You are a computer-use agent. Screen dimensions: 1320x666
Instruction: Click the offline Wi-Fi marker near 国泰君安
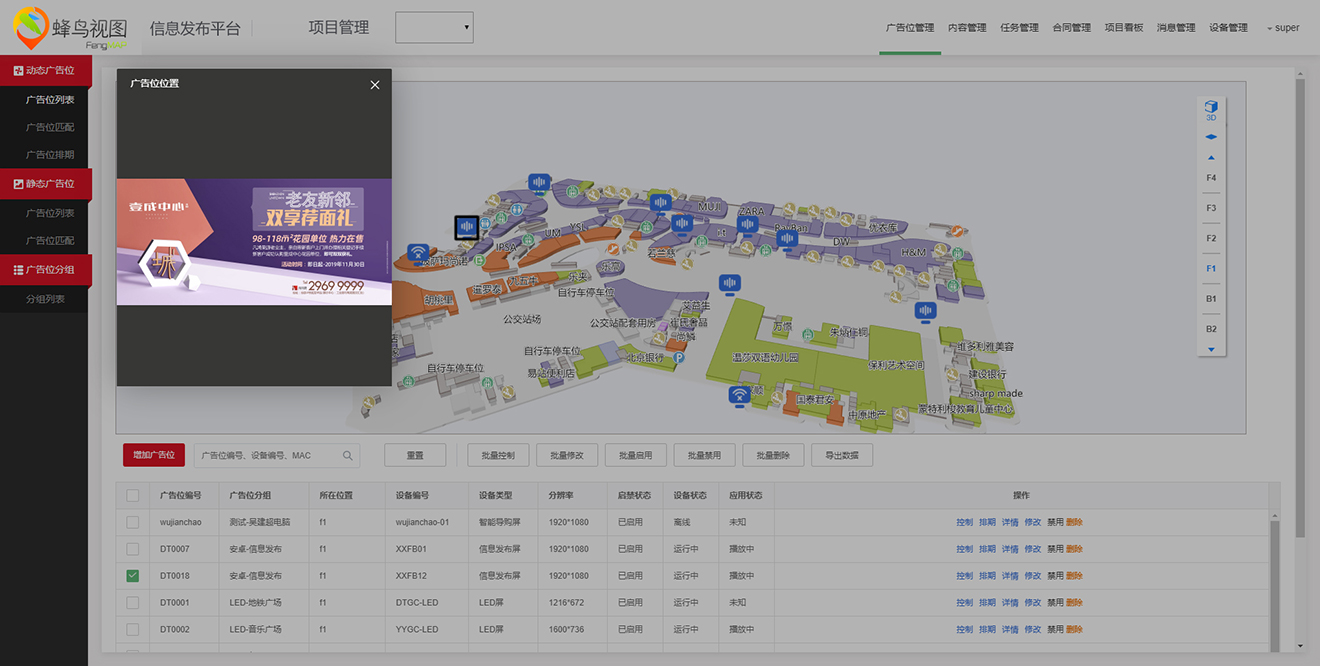[x=740, y=395]
